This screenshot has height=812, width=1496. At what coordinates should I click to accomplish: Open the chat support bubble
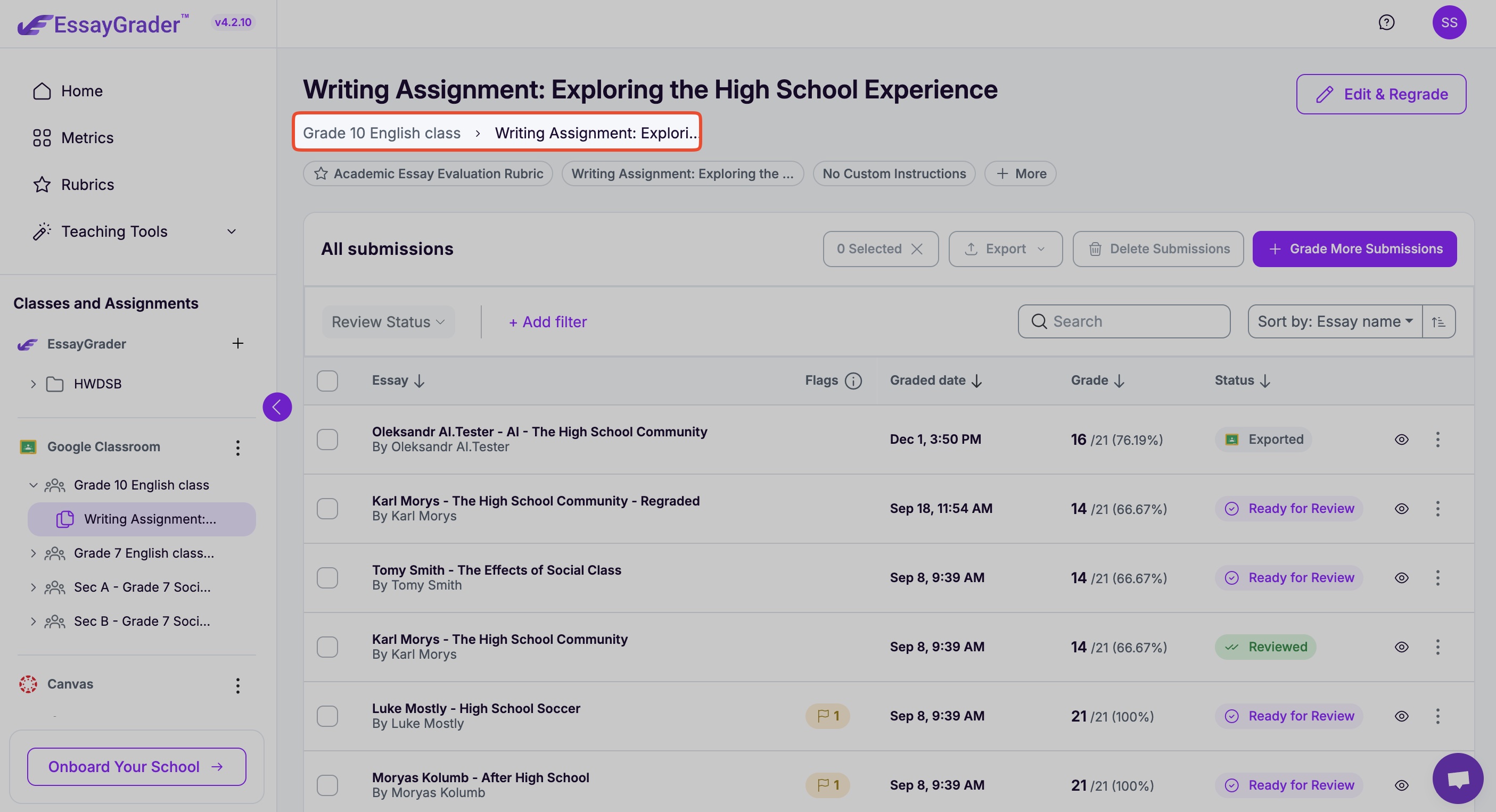click(x=1458, y=778)
